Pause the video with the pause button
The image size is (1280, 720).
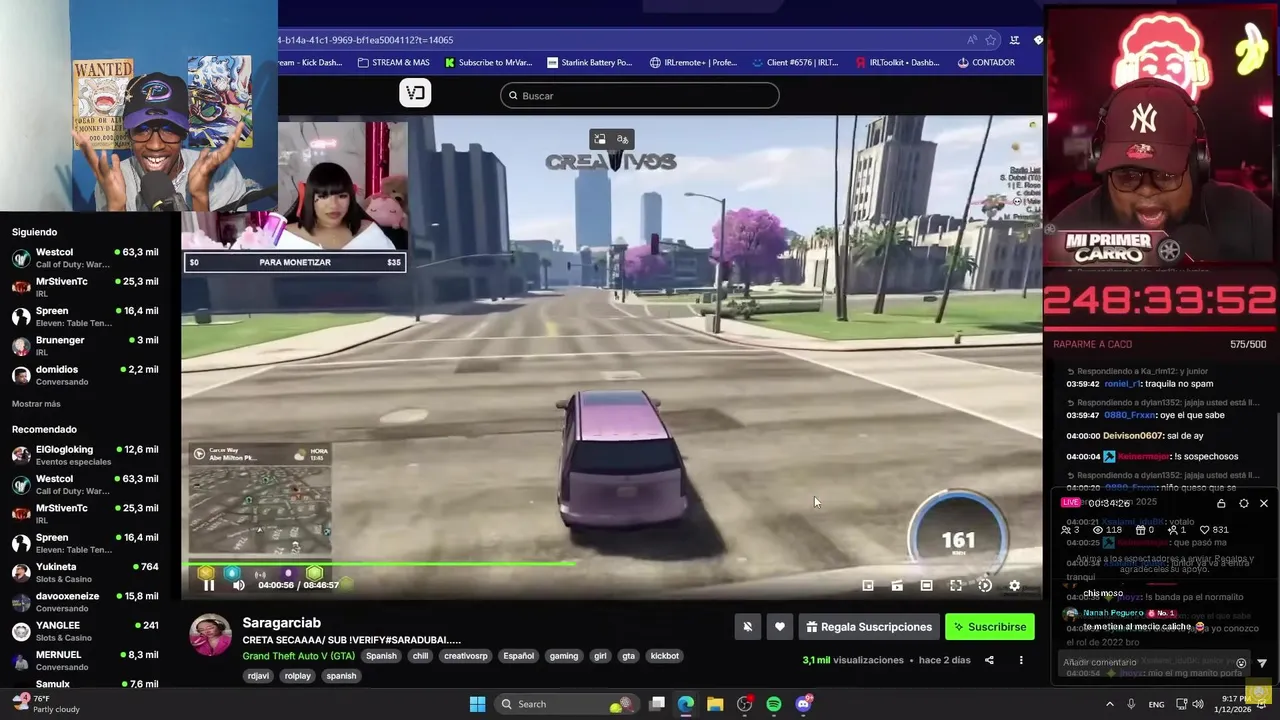(x=208, y=585)
